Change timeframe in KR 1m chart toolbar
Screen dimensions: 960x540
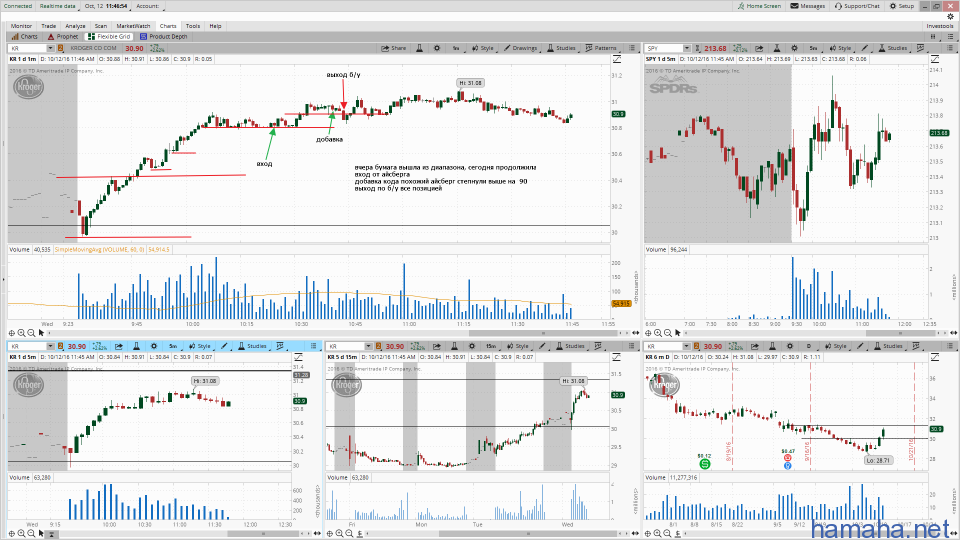(x=456, y=48)
